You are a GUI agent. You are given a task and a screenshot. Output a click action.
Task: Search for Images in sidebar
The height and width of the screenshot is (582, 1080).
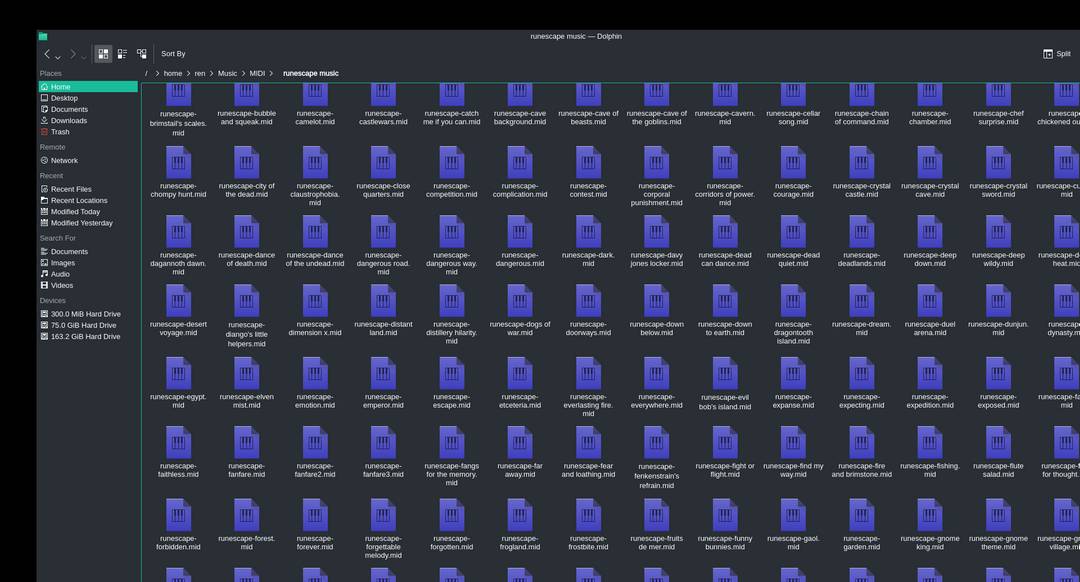(x=88, y=262)
